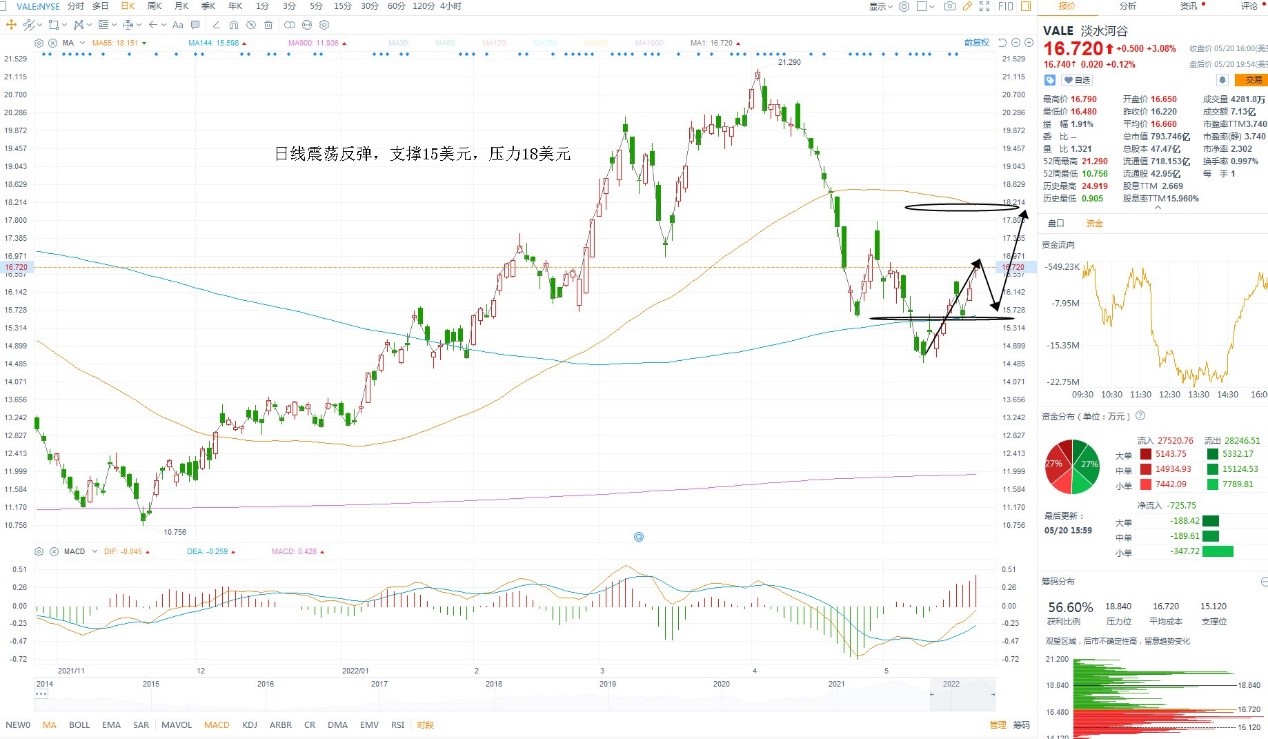Image resolution: width=1268 pixels, height=739 pixels.
Task: Remove the MACD indicator panel
Action: (x=54, y=551)
